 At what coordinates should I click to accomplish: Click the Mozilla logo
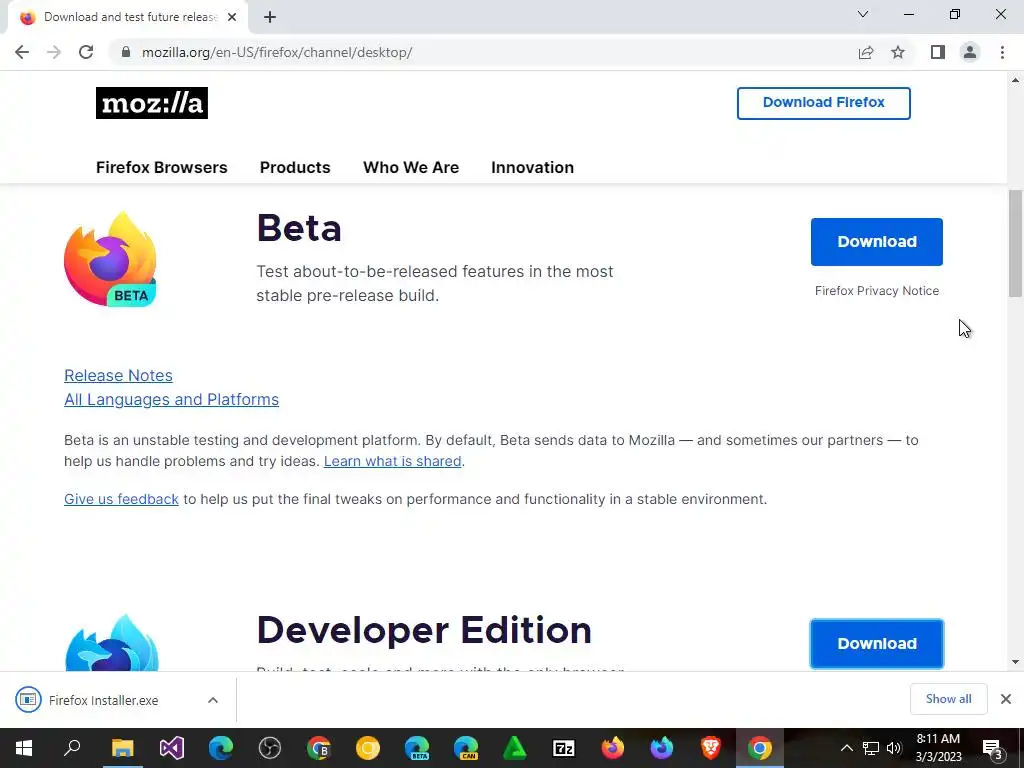click(152, 103)
